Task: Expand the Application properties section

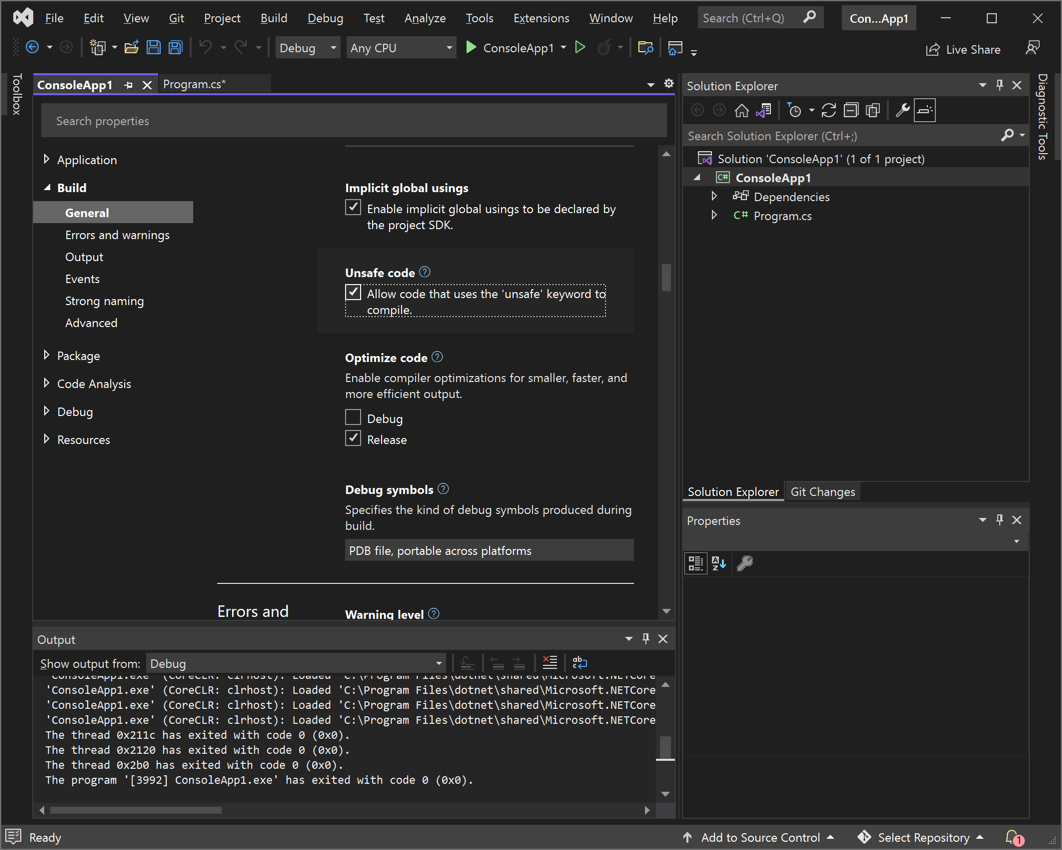Action: pos(46,159)
